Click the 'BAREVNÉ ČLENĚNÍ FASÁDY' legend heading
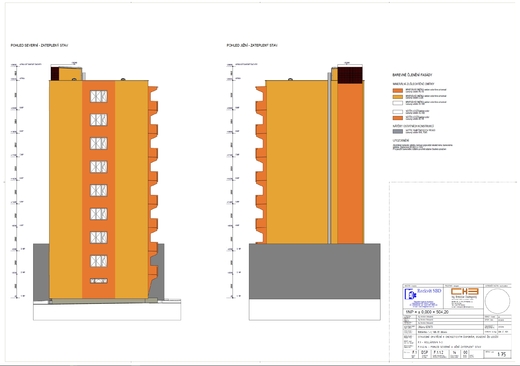520x366 pixels. (412, 75)
